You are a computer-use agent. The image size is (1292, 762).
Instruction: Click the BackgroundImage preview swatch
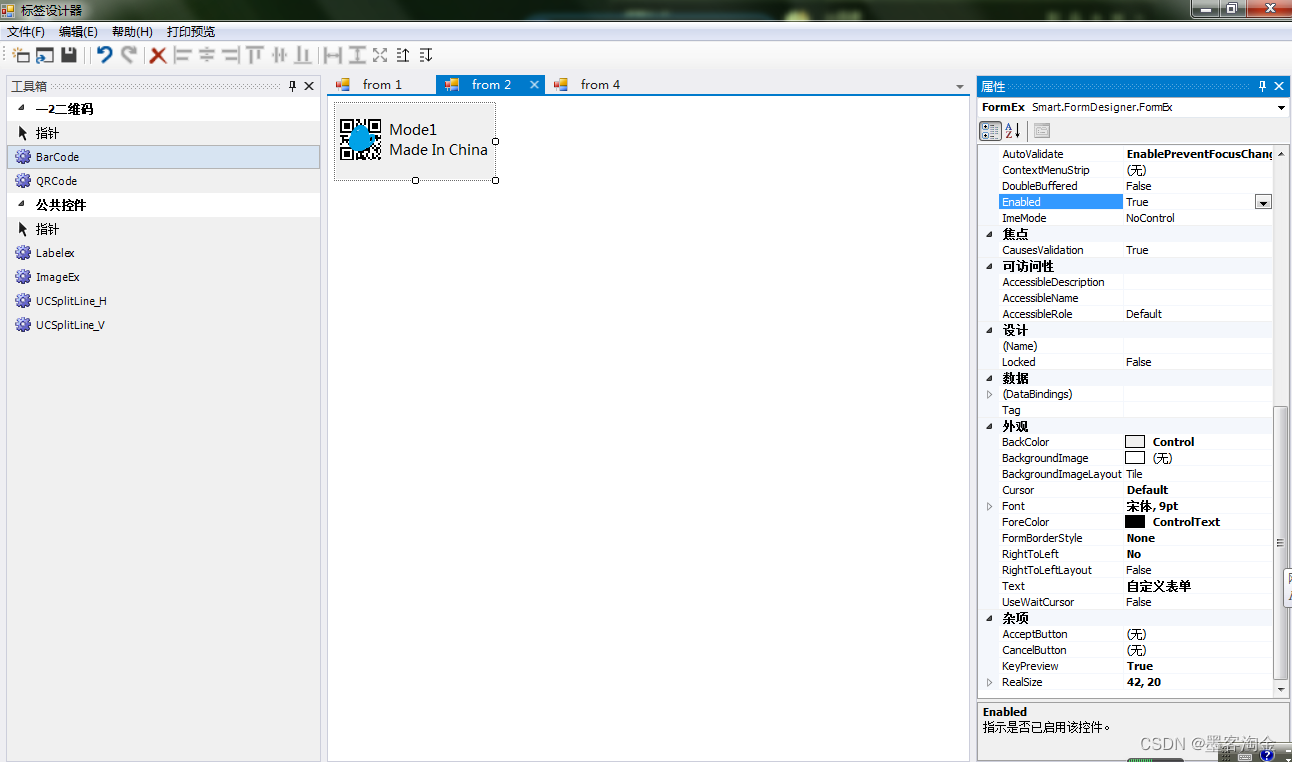tap(1135, 458)
